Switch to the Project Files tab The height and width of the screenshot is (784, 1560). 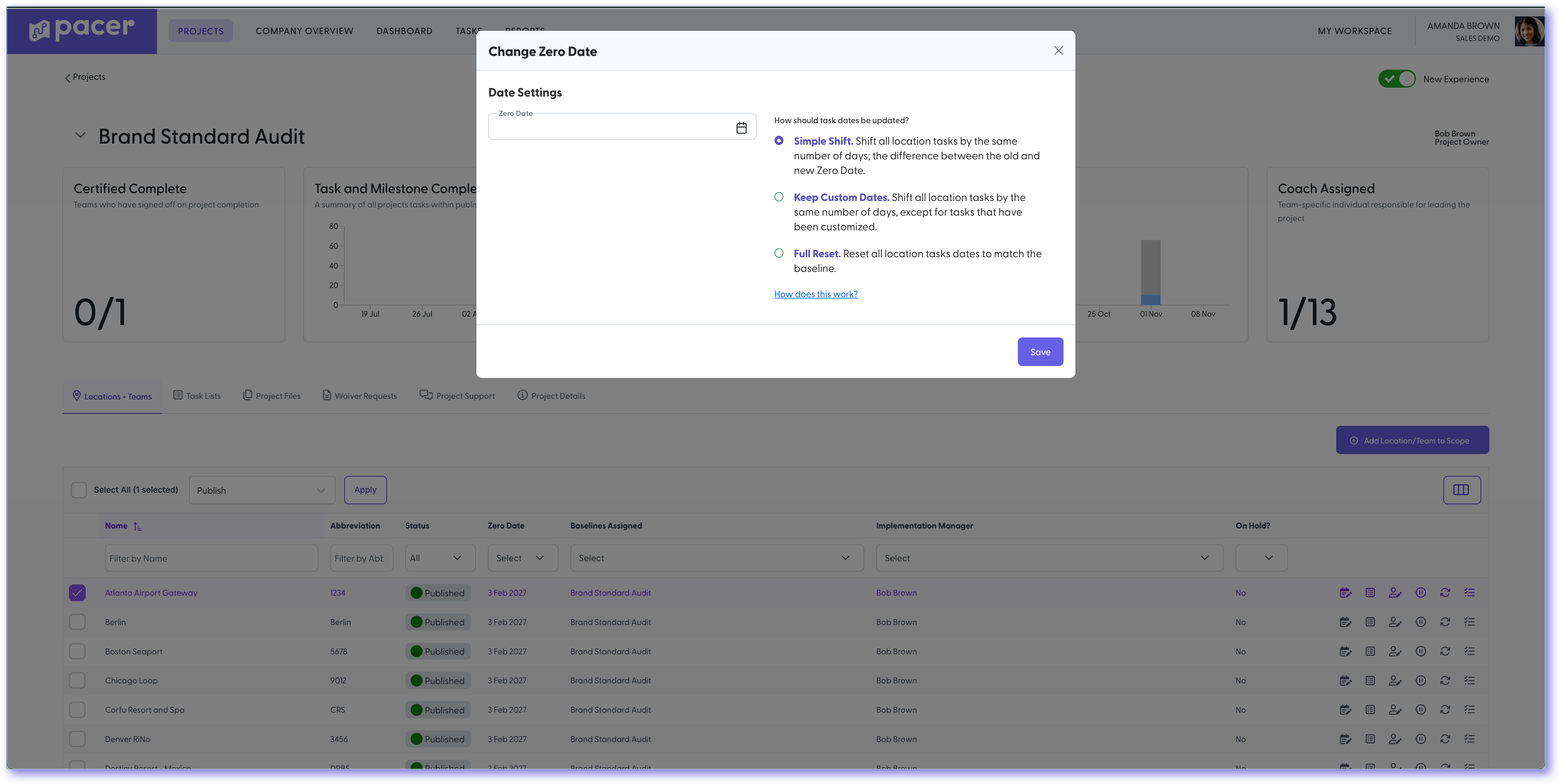pos(271,396)
